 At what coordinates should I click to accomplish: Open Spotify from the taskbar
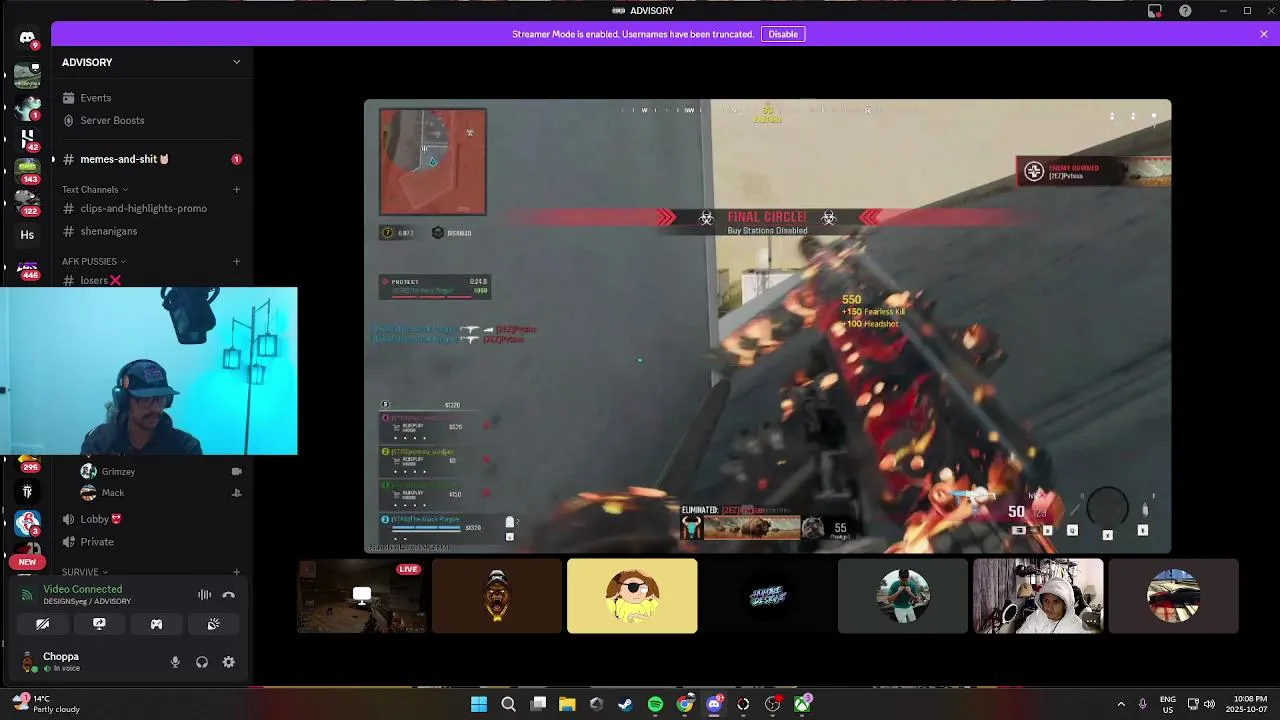click(655, 704)
